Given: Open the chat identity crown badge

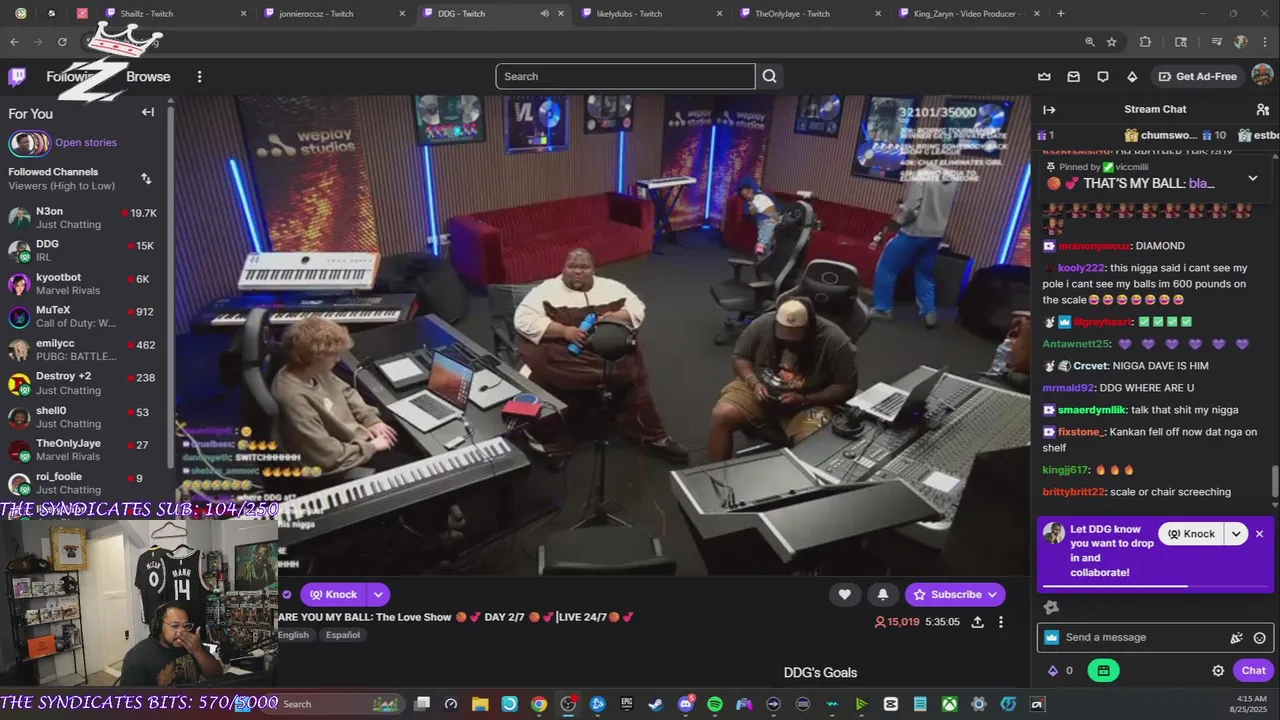Looking at the screenshot, I should 1051,638.
